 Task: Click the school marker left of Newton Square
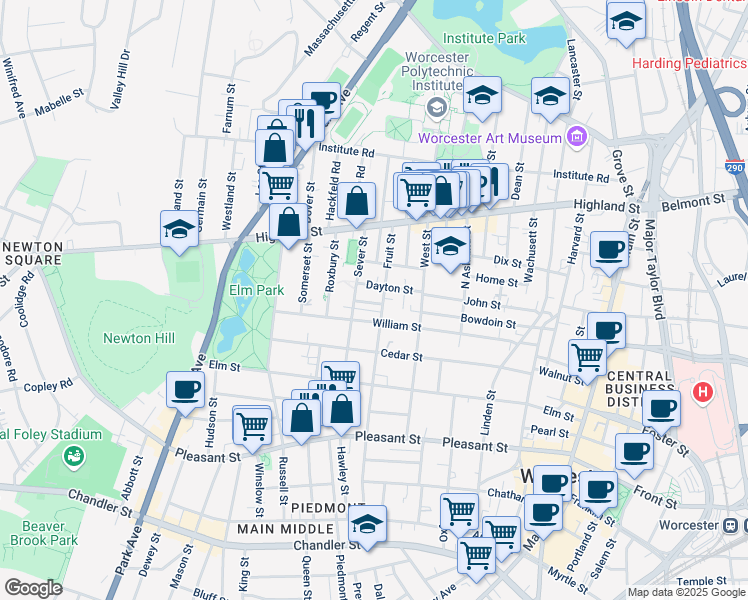click(179, 232)
